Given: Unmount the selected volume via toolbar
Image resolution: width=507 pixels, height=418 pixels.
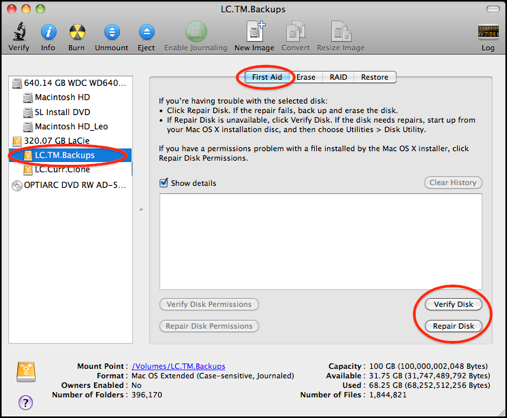Looking at the screenshot, I should point(112,32).
